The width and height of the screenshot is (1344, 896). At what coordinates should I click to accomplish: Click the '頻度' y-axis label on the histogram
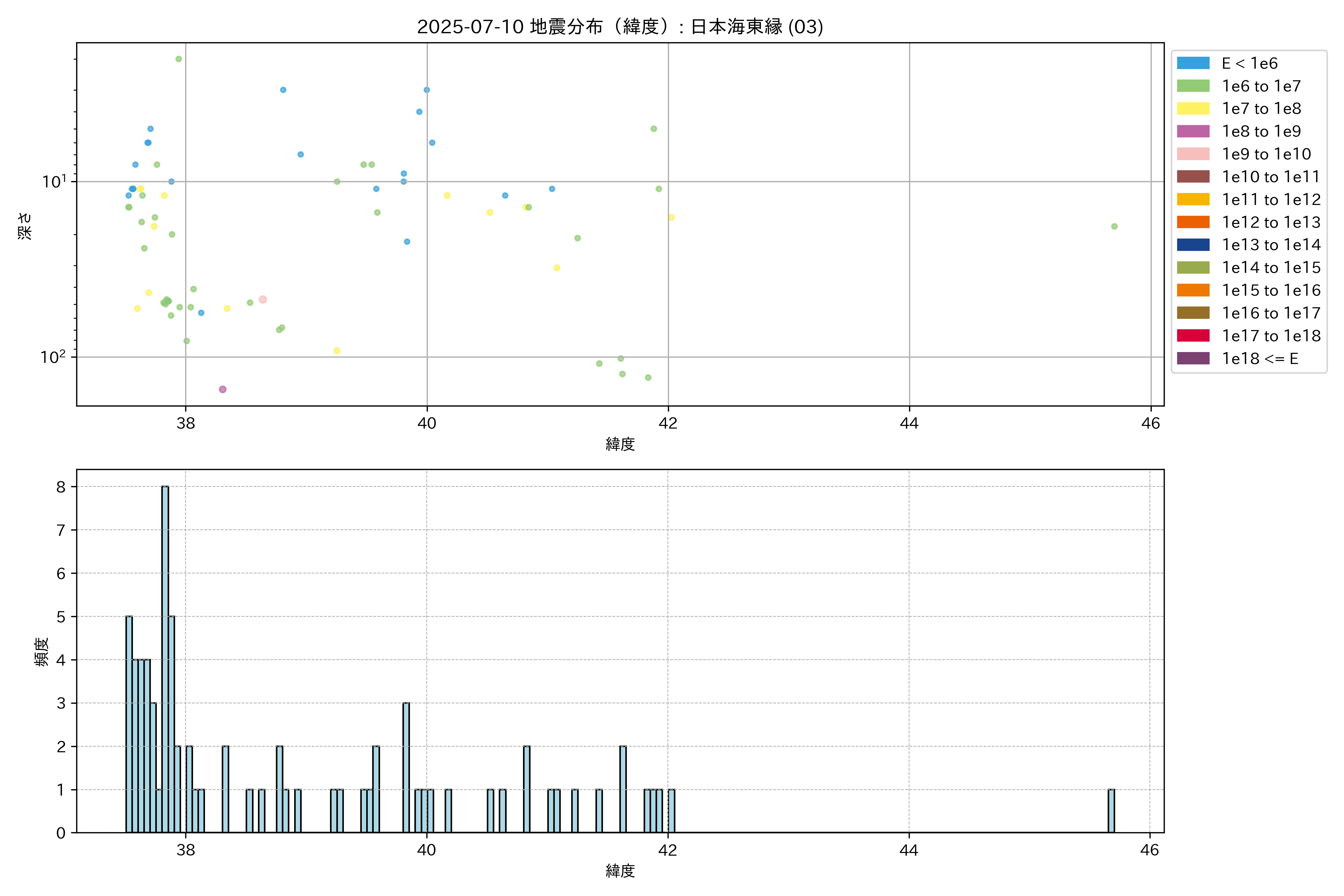42,652
